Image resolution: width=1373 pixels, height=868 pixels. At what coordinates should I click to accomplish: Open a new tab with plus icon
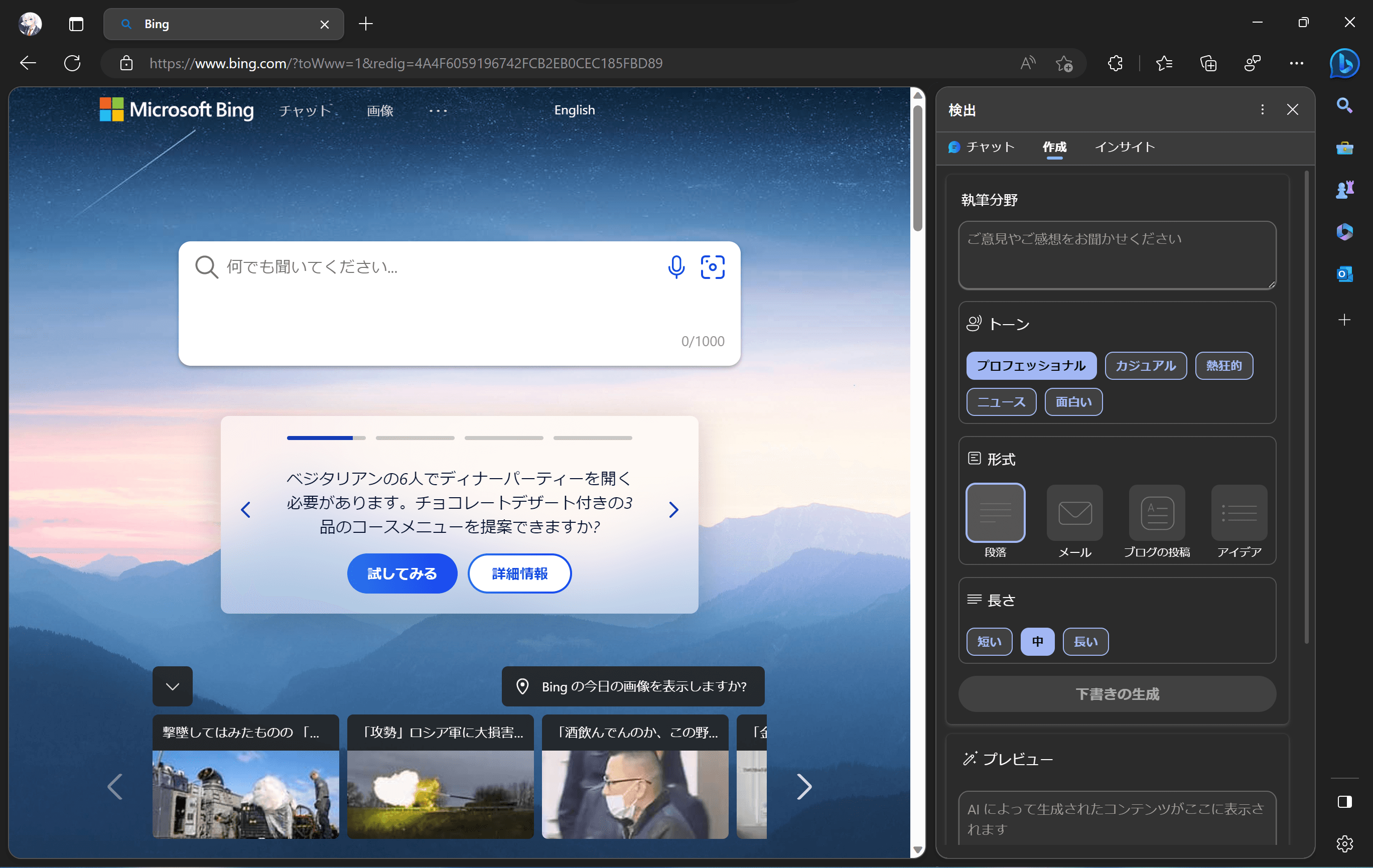(365, 24)
